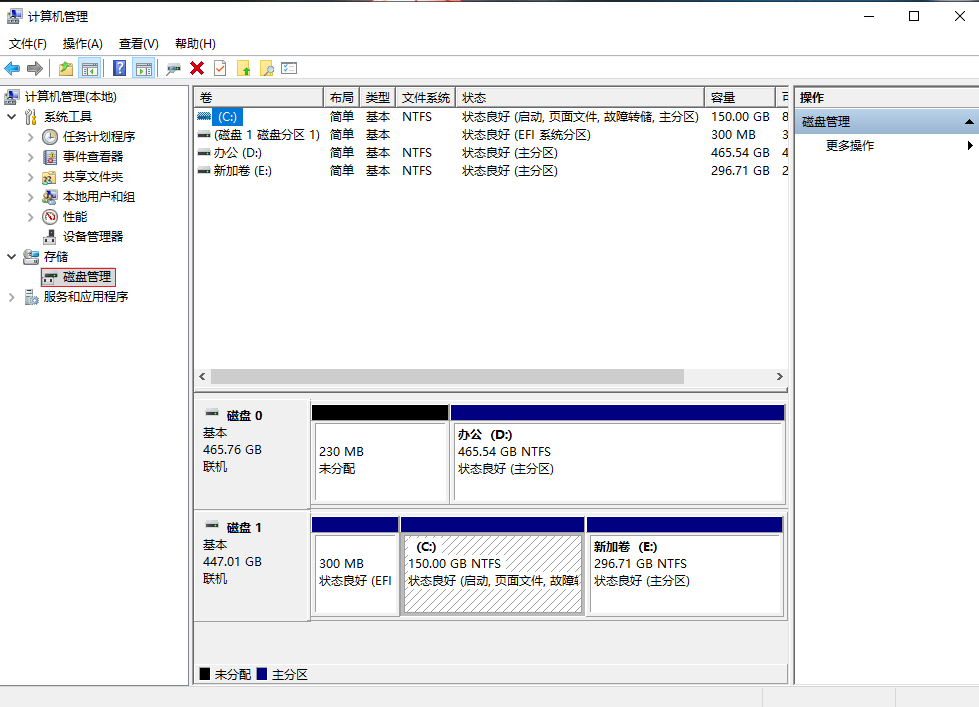Click the drive connect icon in toolbar
The image size is (979, 707).
click(x=174, y=68)
